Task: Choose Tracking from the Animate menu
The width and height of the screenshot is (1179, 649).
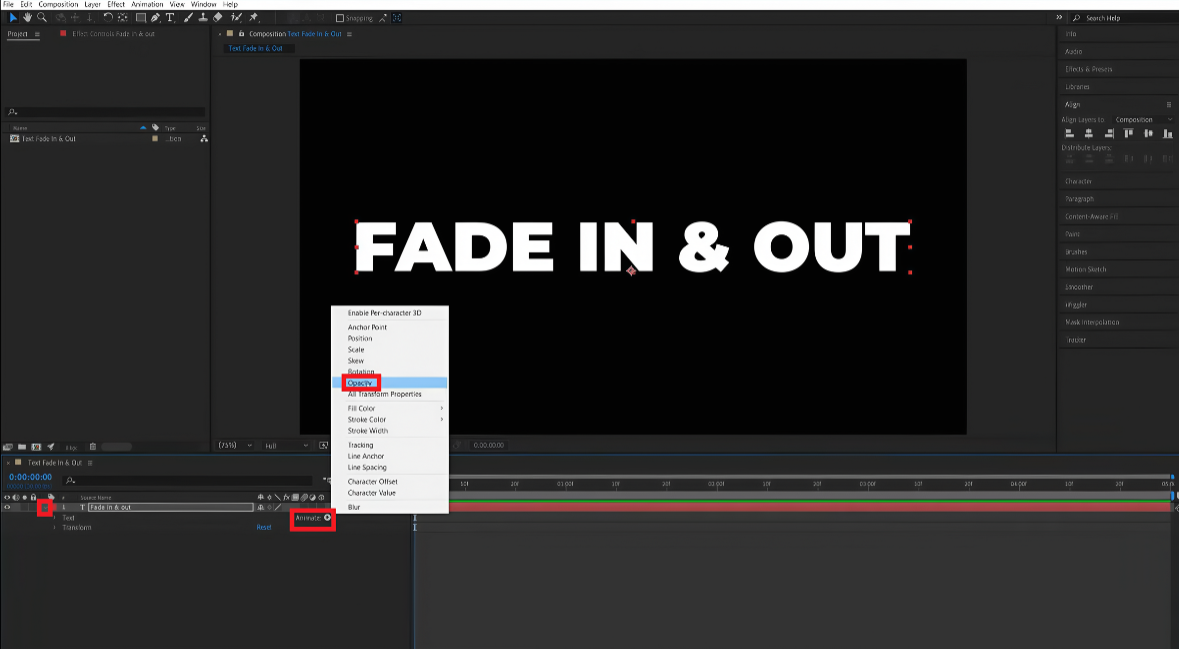Action: pyautogui.click(x=390, y=445)
